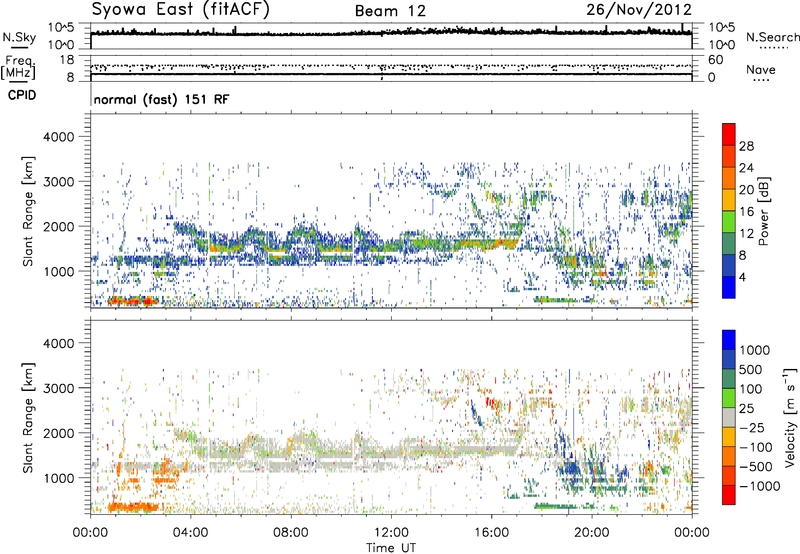Click the "12:00" time tick label
This screenshot has height=554, width=800.
(391, 533)
